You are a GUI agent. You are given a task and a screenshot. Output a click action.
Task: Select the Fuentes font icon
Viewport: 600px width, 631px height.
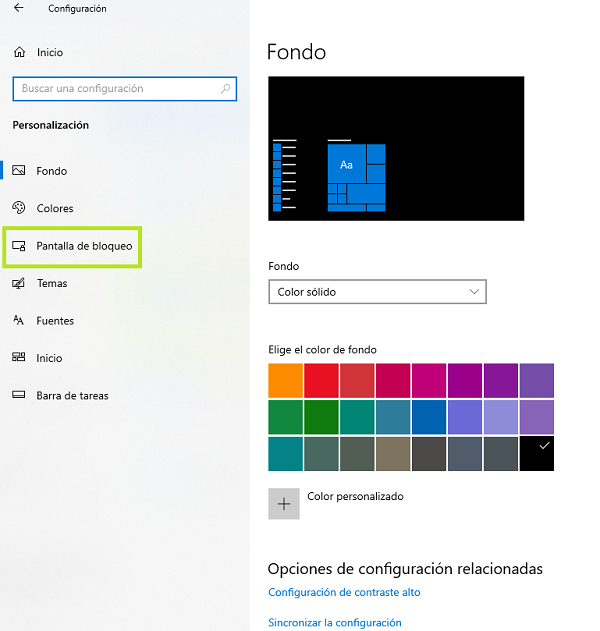(x=18, y=321)
